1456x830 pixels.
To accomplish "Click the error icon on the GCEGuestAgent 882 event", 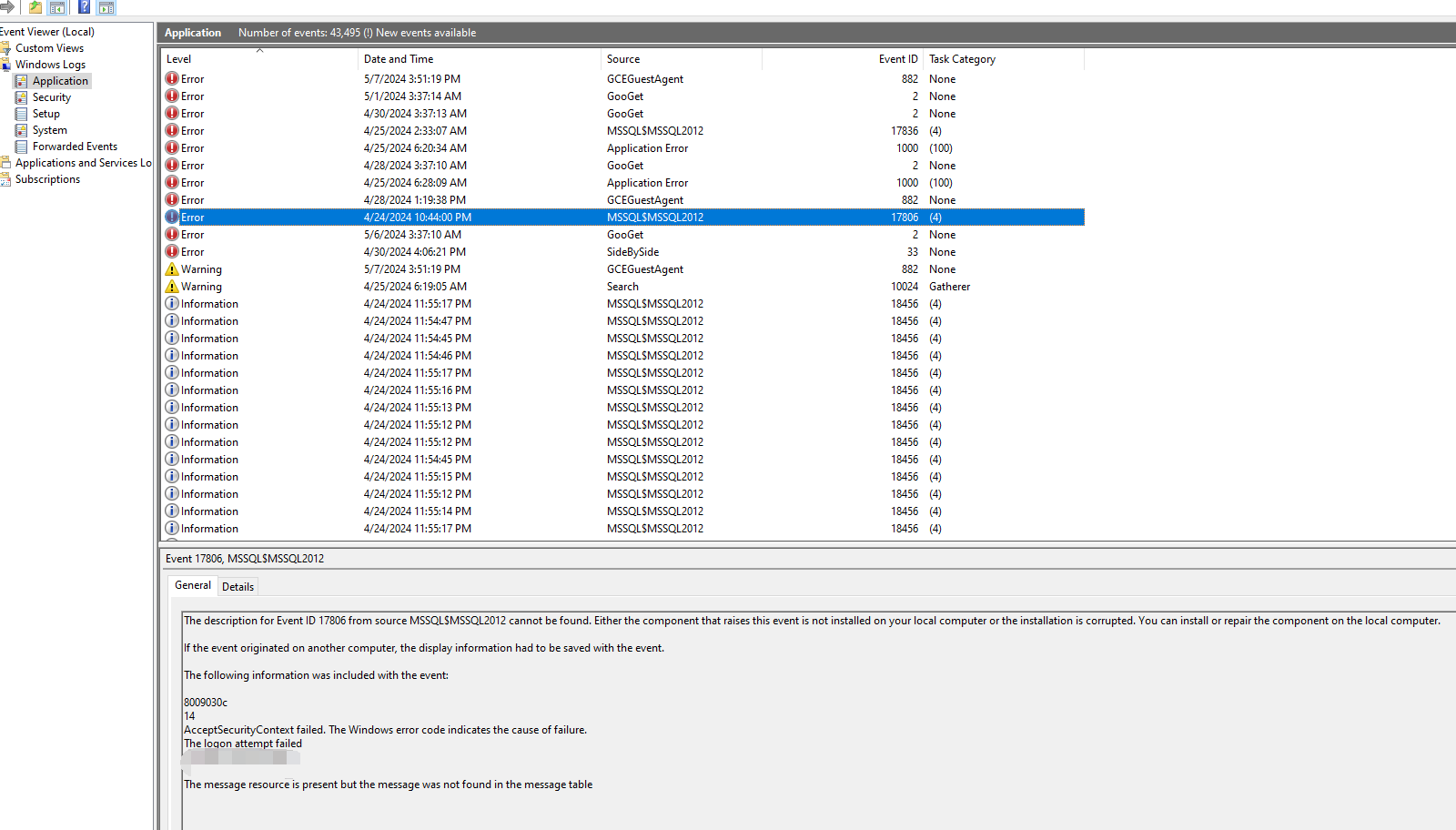I will tap(172, 78).
